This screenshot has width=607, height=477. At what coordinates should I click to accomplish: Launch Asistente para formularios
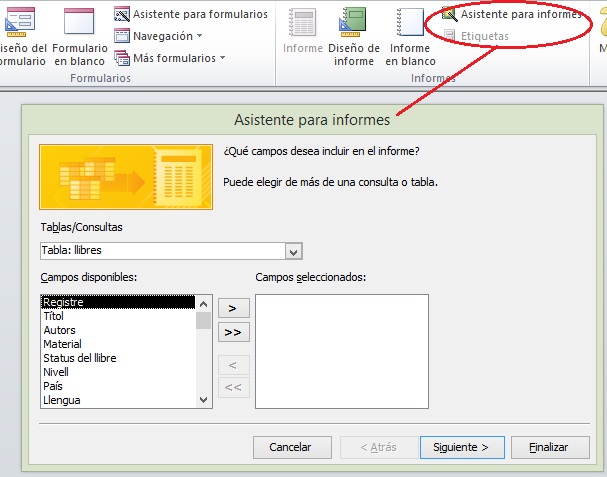[x=190, y=14]
